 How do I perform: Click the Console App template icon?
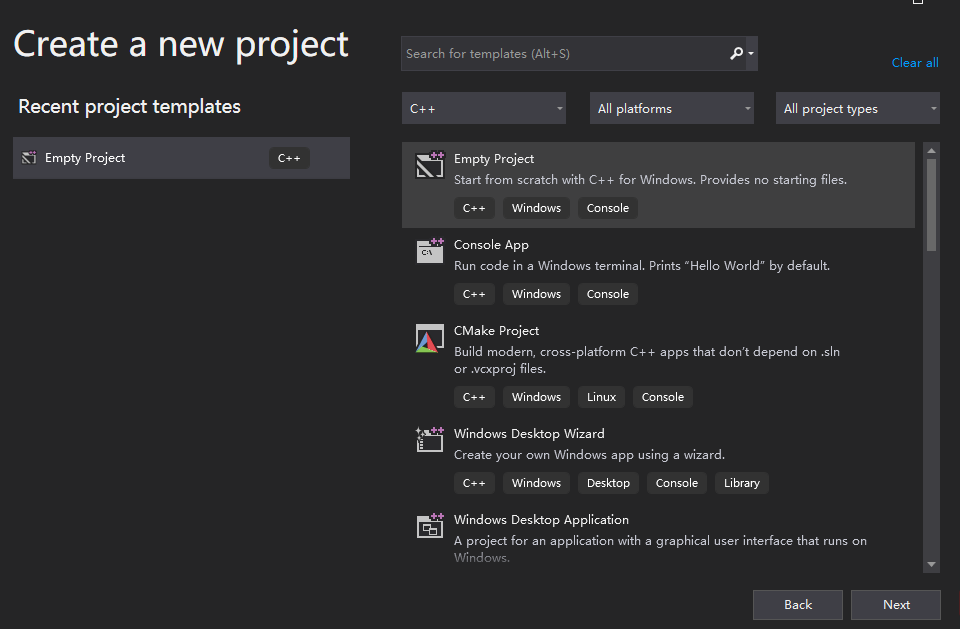(430, 251)
